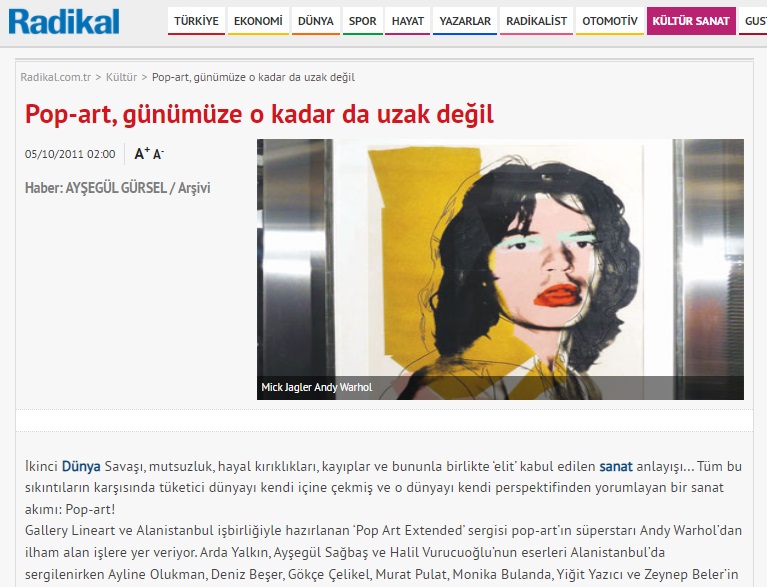Open YAZARLAR section
The image size is (767, 587).
click(465, 21)
